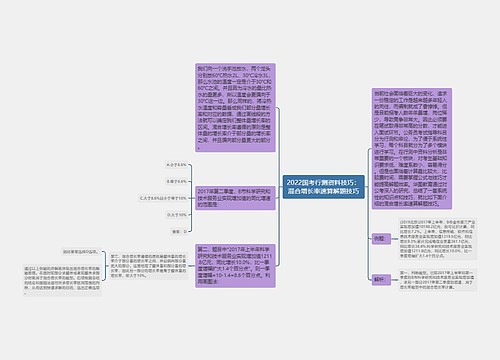Select answer option "B.等于8.6%"

click(176, 181)
